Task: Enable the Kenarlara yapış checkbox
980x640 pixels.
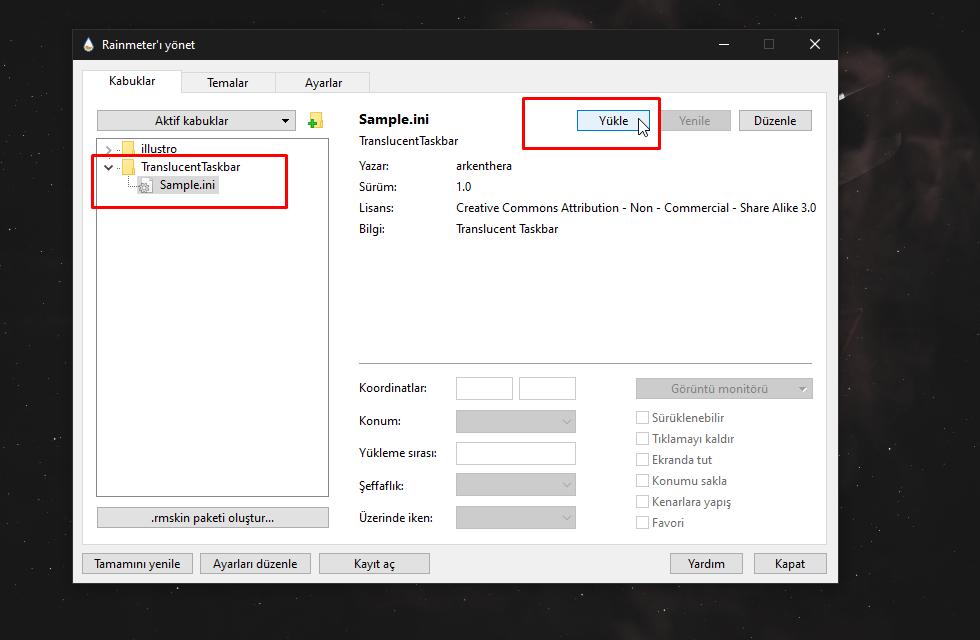Action: coord(642,502)
